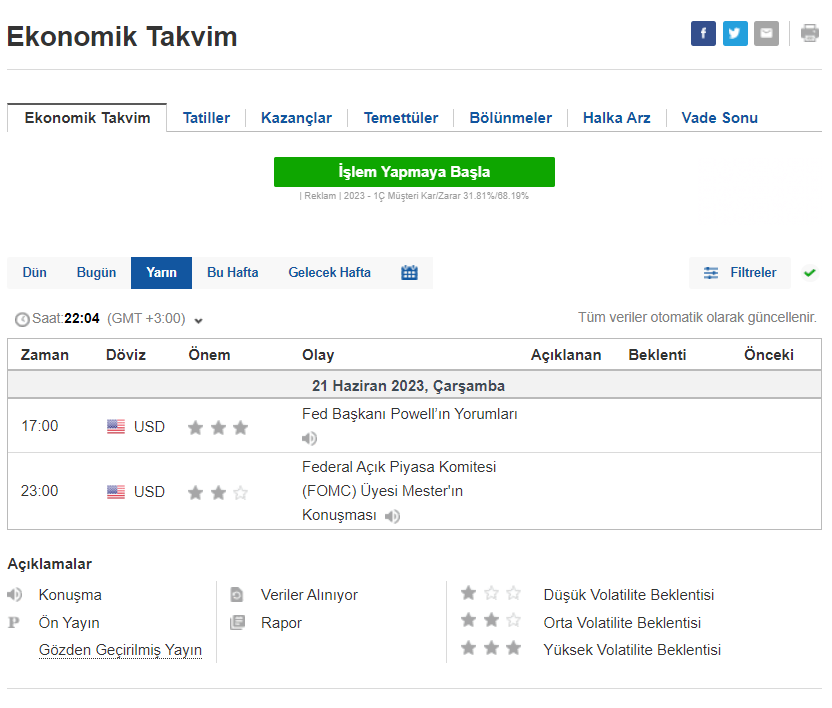Screen dimensions: 832x708
Task: Switch the view to Gelecek Hafta
Action: [x=329, y=273]
